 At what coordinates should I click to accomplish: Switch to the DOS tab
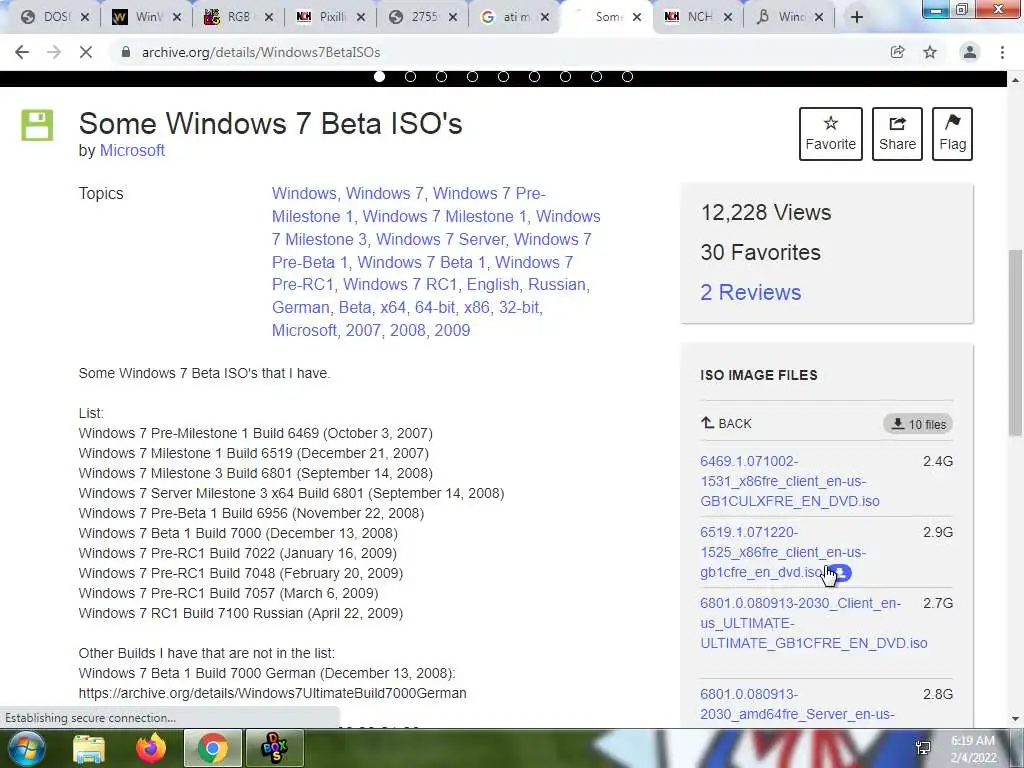pos(55,17)
